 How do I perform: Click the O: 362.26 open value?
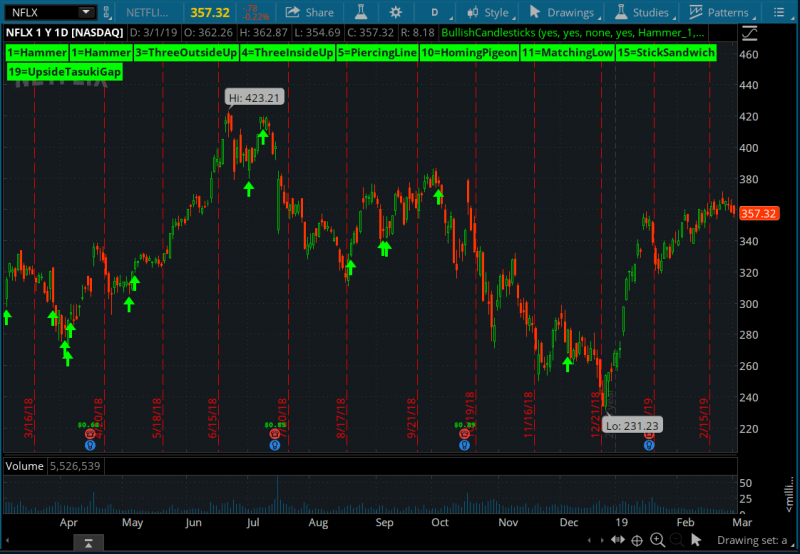click(208, 33)
